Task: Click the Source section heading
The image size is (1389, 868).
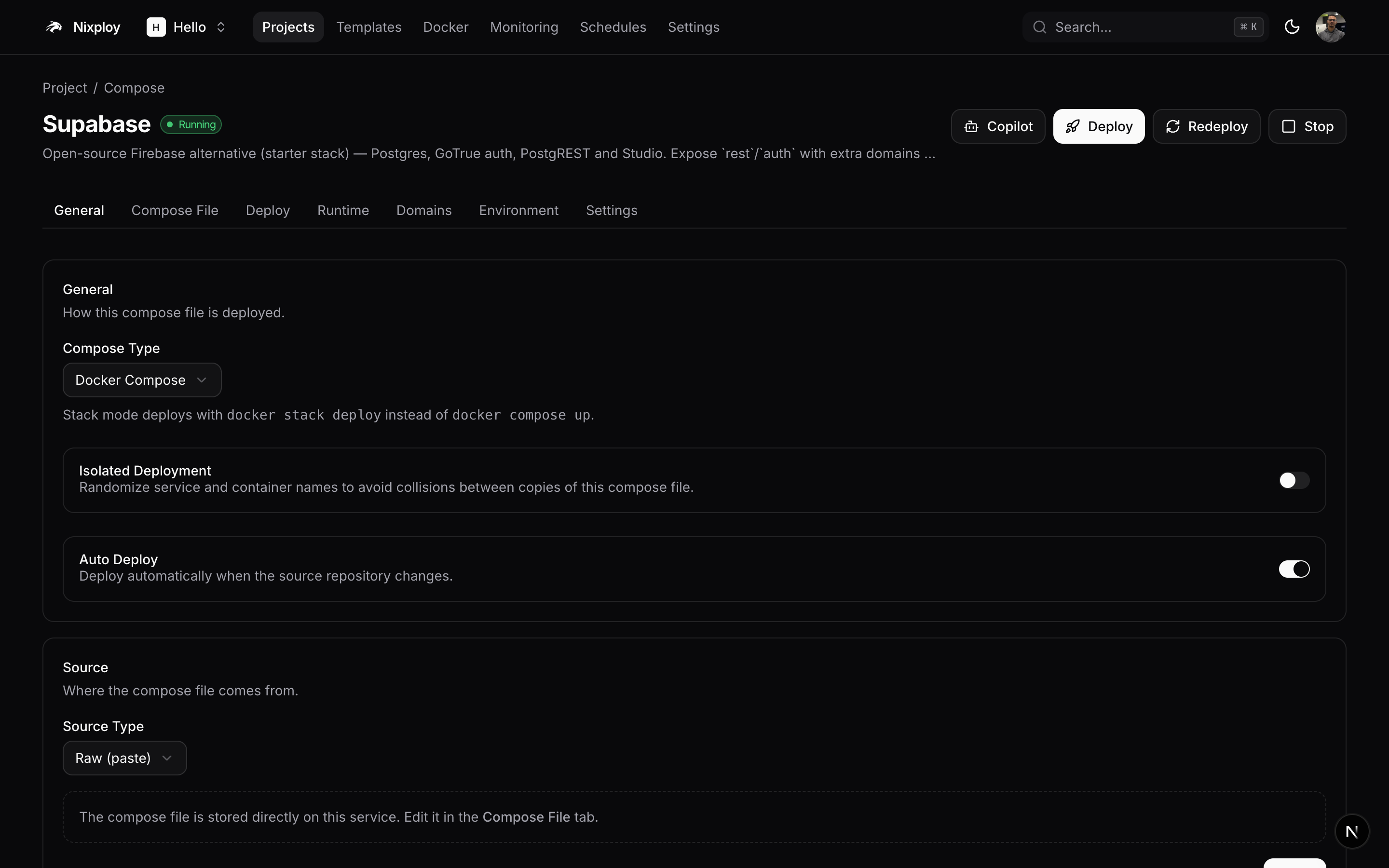Action: 85,668
